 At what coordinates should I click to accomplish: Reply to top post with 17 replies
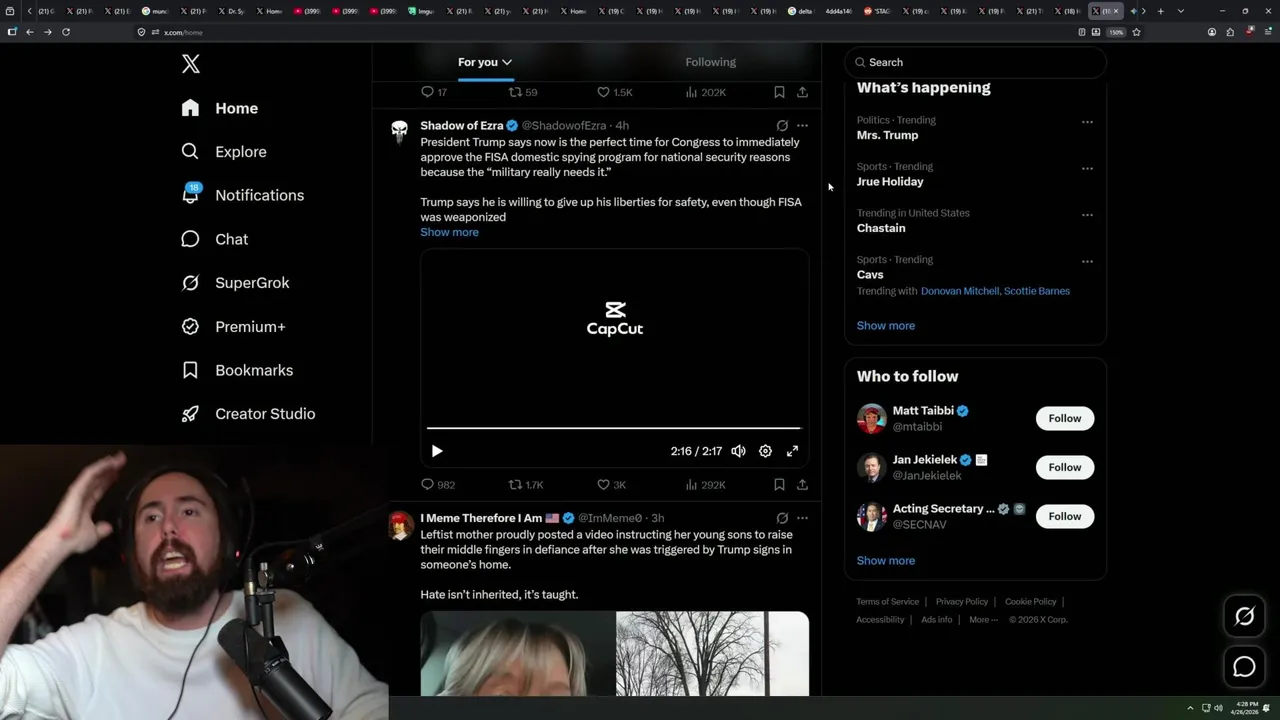[x=434, y=92]
